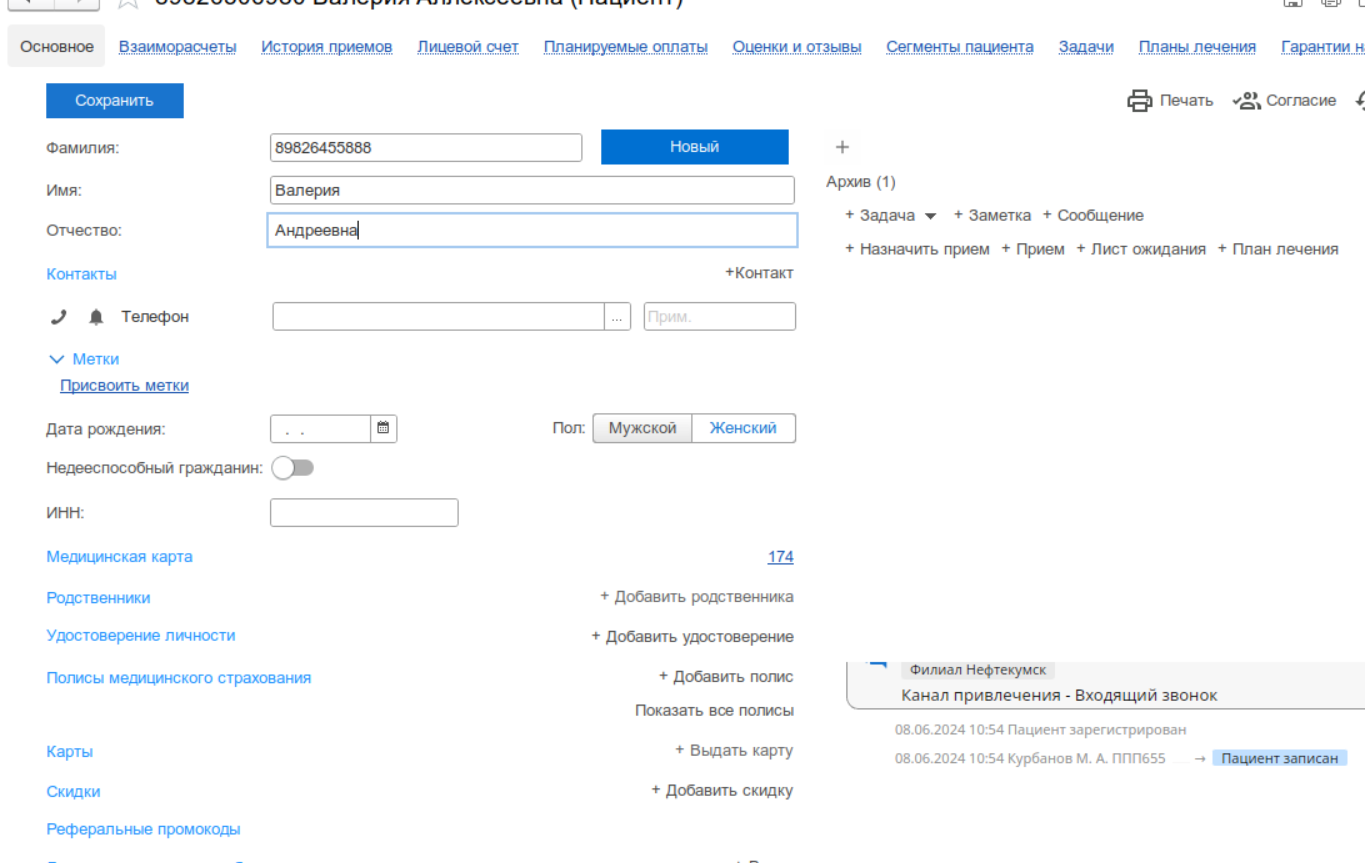
Task: Click the Присвоить метки link
Action: pyautogui.click(x=124, y=386)
